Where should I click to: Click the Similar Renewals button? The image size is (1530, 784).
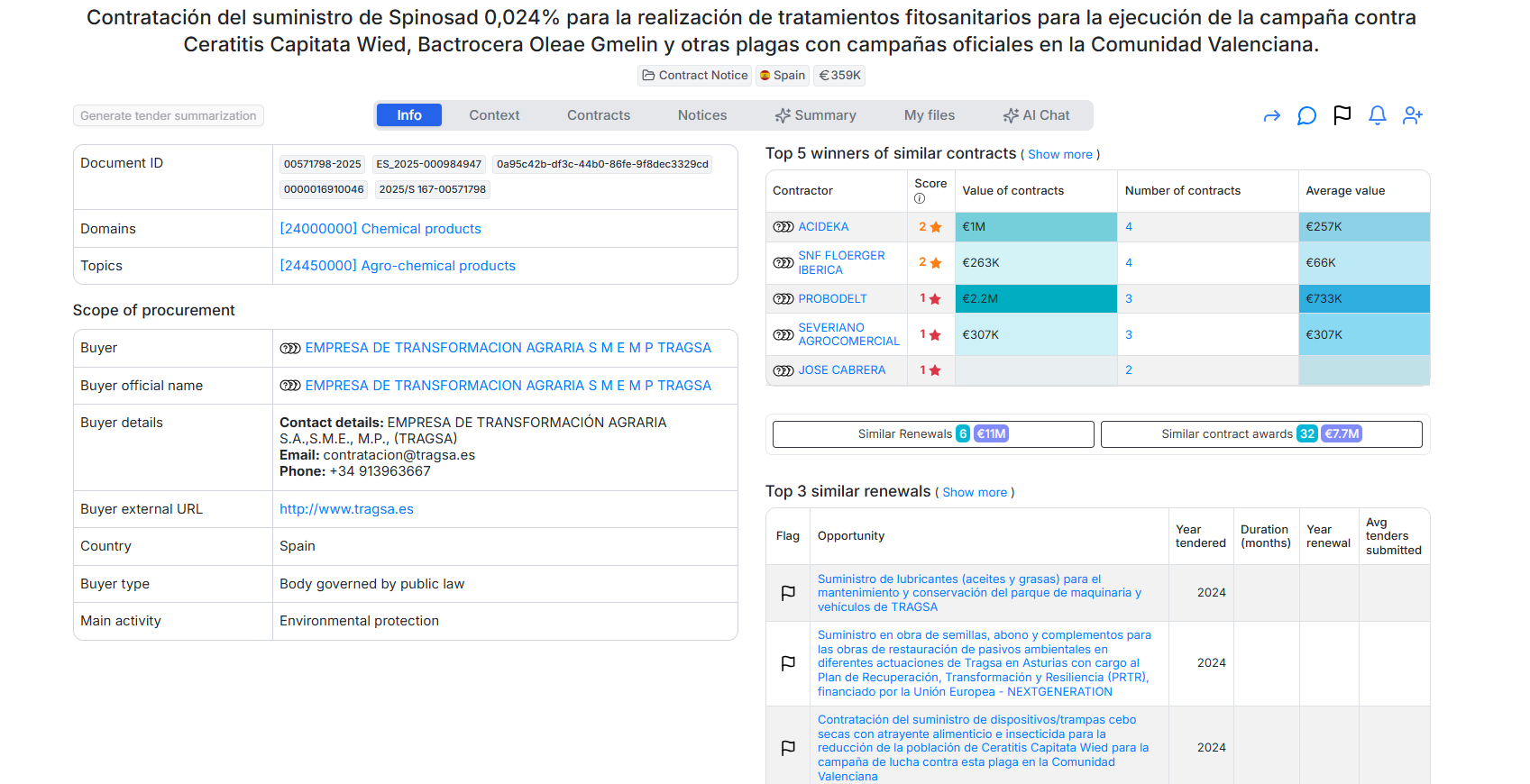pos(933,434)
